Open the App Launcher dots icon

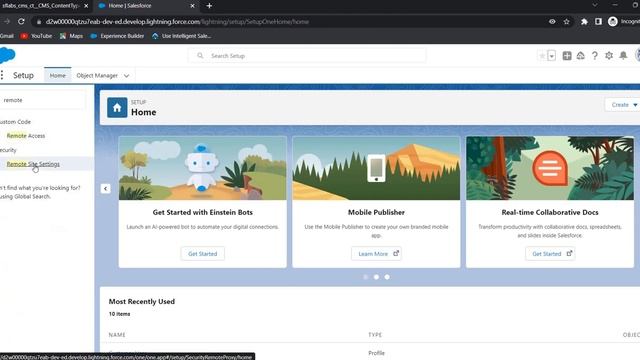(2, 75)
